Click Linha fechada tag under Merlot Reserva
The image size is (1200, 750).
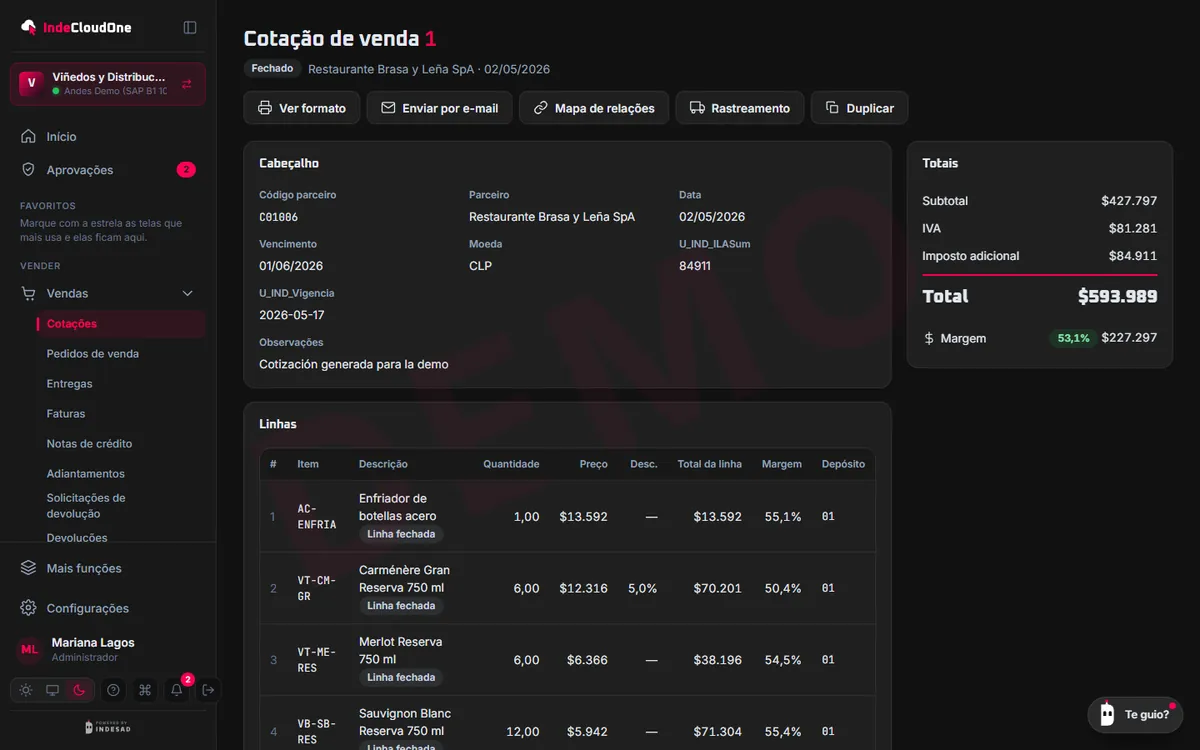coord(401,678)
